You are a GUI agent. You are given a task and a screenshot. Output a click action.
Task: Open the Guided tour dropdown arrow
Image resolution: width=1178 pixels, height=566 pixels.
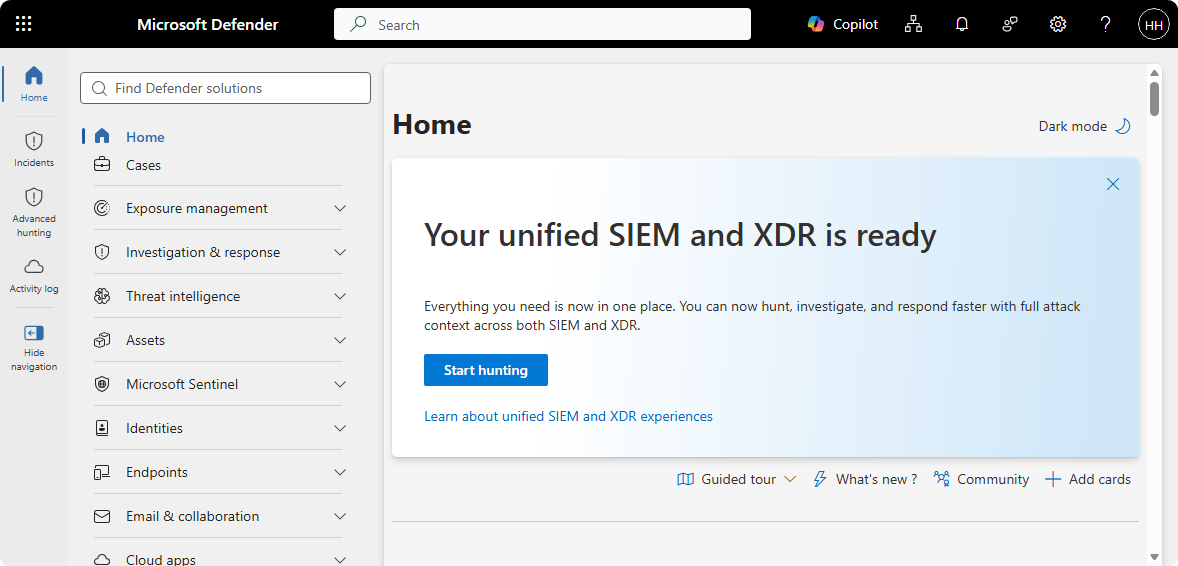790,479
